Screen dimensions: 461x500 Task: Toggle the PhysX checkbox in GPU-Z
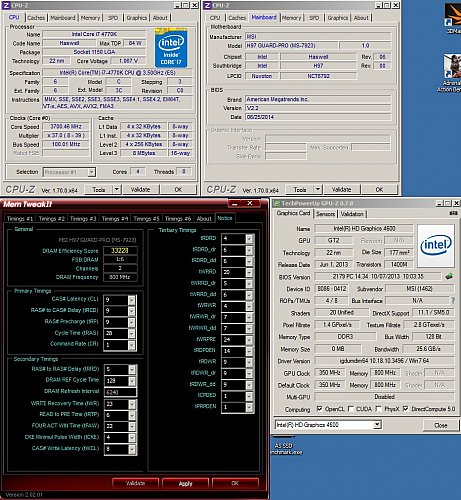tap(378, 409)
